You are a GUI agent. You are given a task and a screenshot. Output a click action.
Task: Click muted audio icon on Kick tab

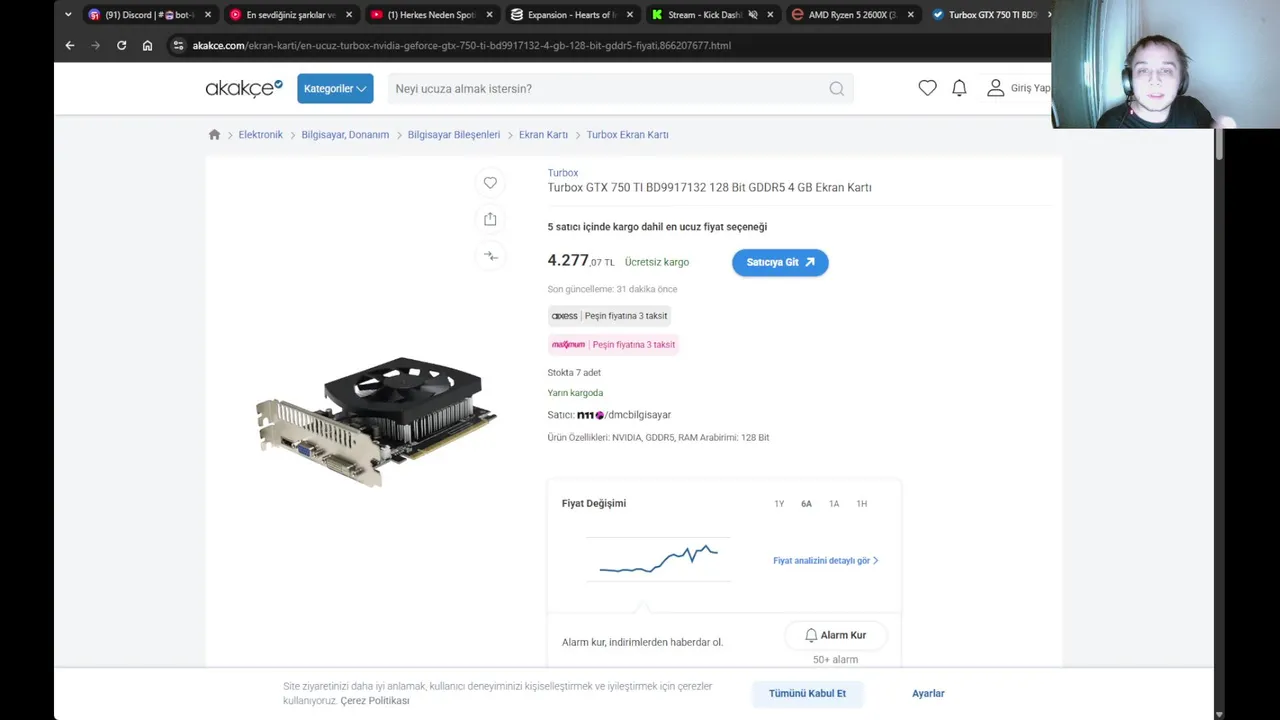pyautogui.click(x=753, y=15)
